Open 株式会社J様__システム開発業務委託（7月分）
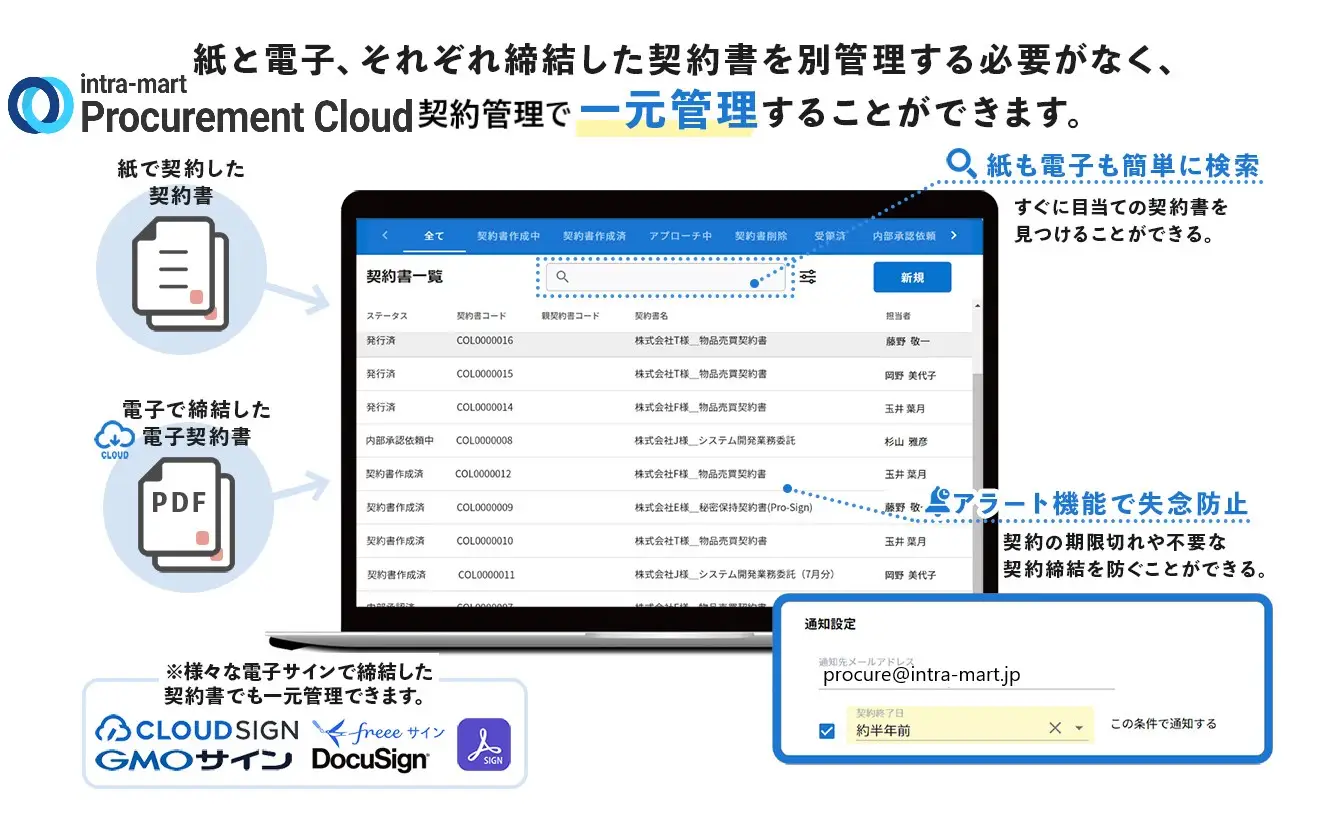1337x818 pixels. click(734, 575)
